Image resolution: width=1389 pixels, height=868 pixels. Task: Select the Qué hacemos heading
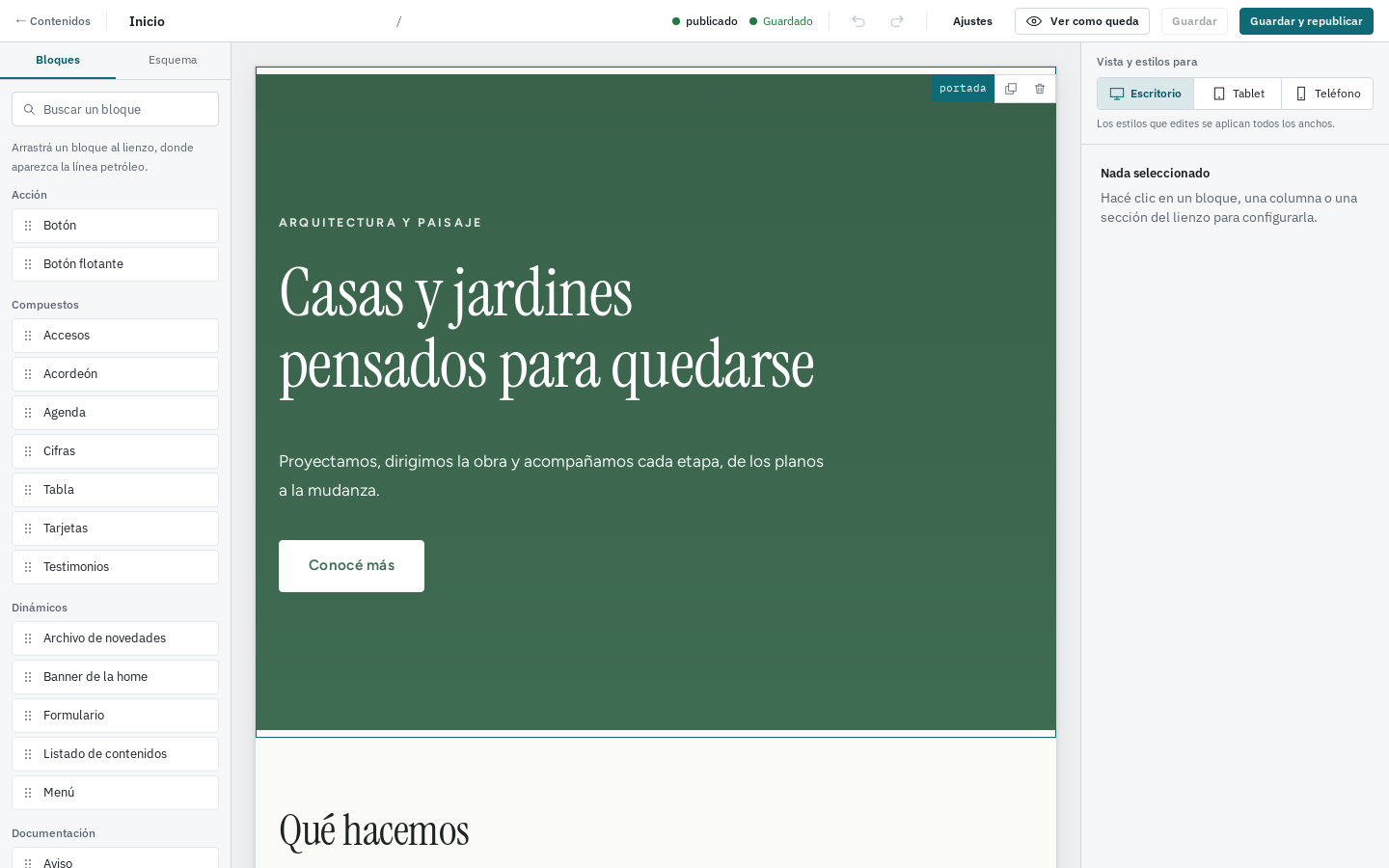tap(374, 831)
